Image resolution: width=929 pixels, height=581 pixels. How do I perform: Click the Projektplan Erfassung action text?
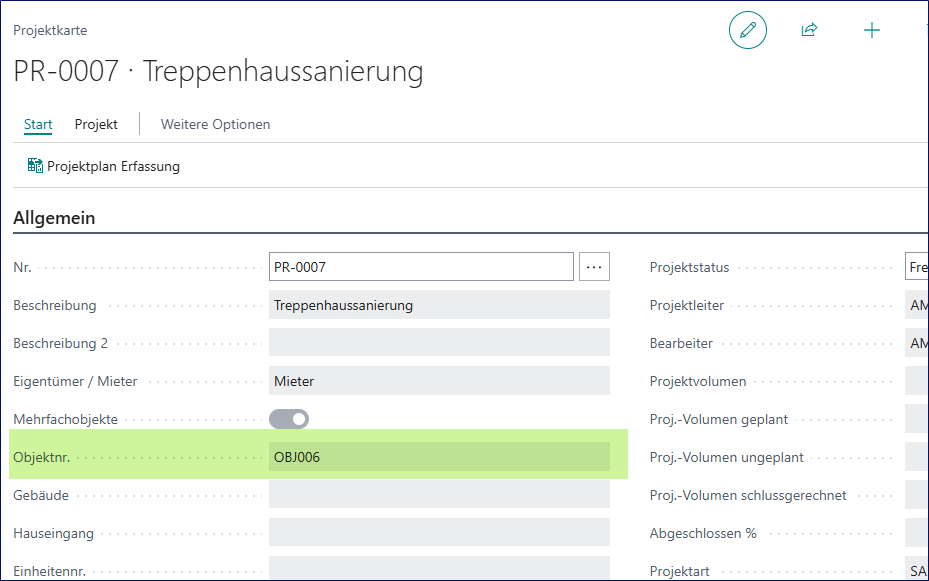coord(113,166)
